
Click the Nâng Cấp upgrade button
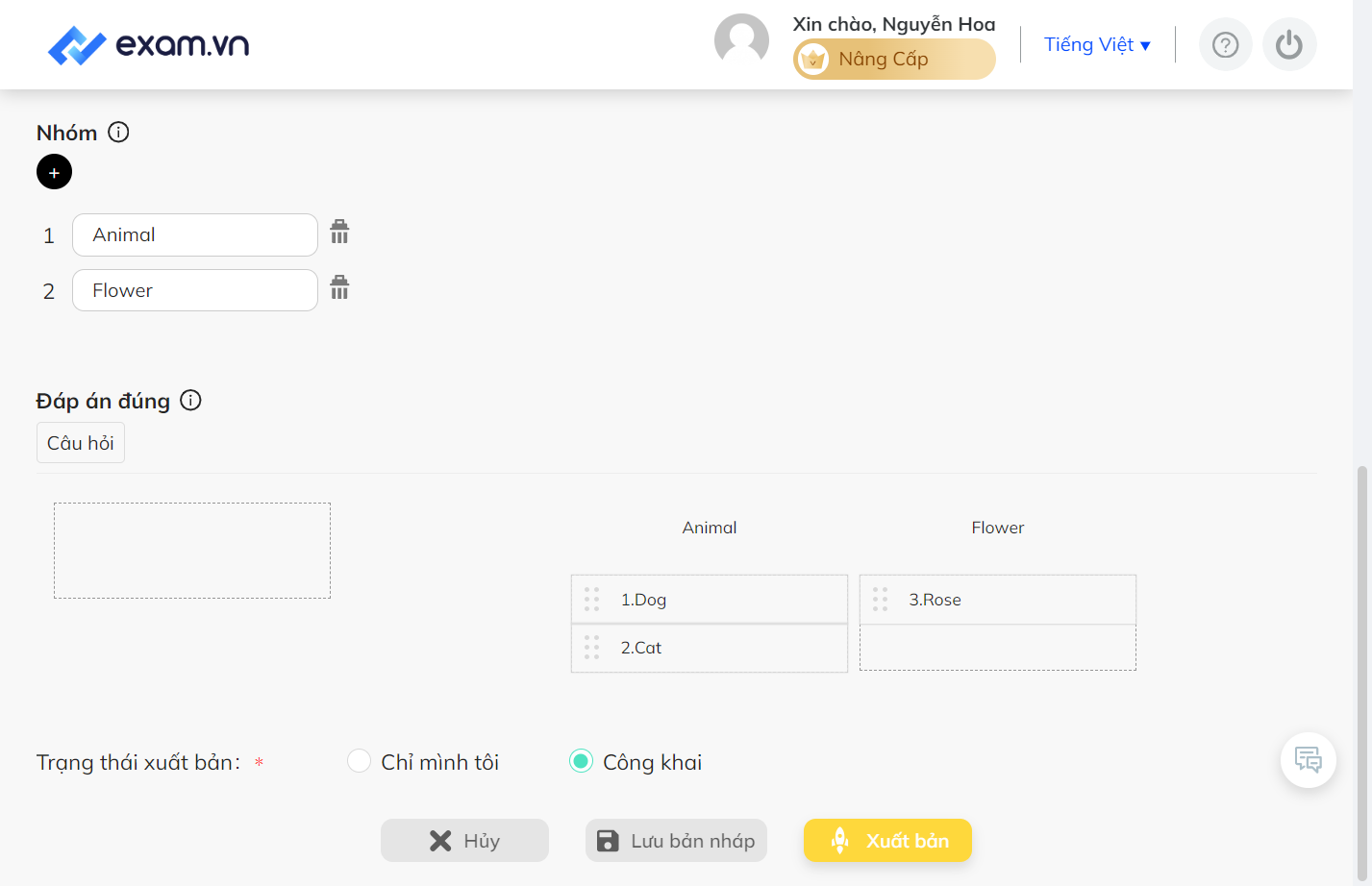tap(894, 60)
